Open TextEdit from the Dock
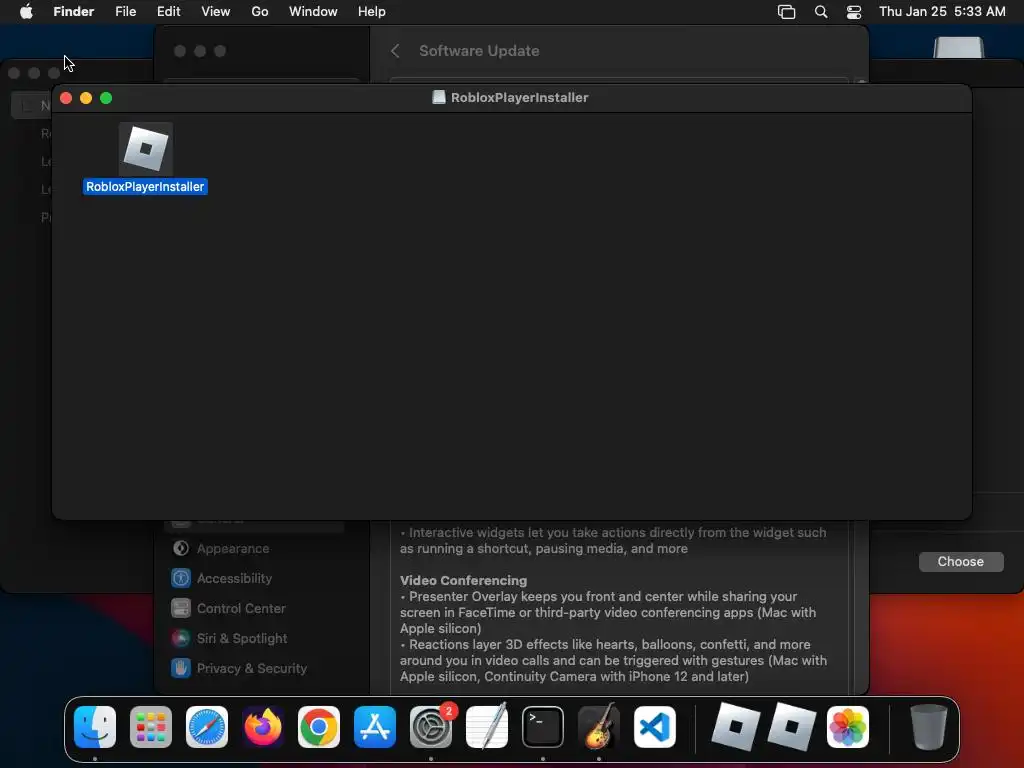The width and height of the screenshot is (1024, 768). pyautogui.click(x=487, y=727)
